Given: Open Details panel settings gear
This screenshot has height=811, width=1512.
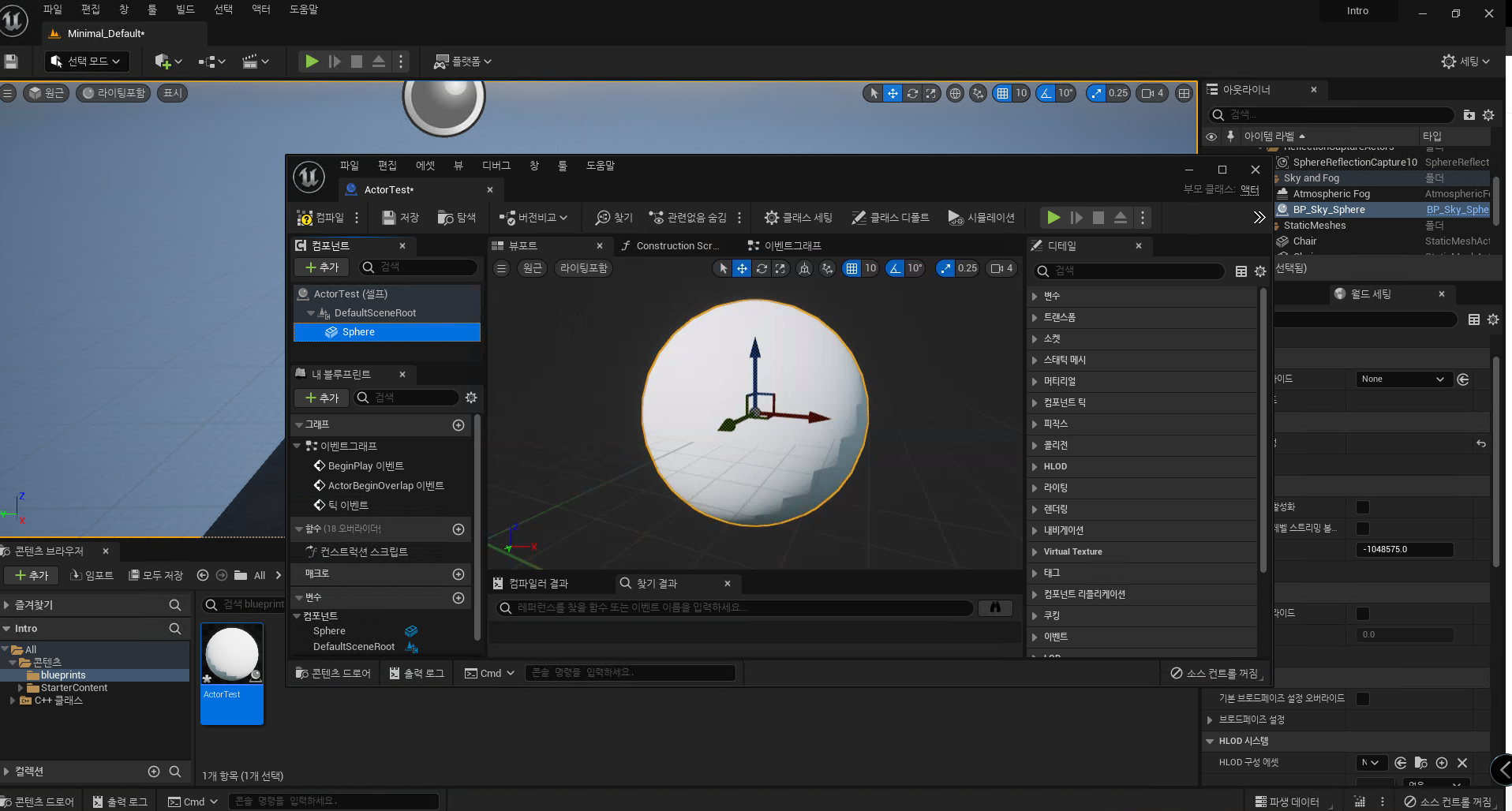Looking at the screenshot, I should [x=1260, y=271].
